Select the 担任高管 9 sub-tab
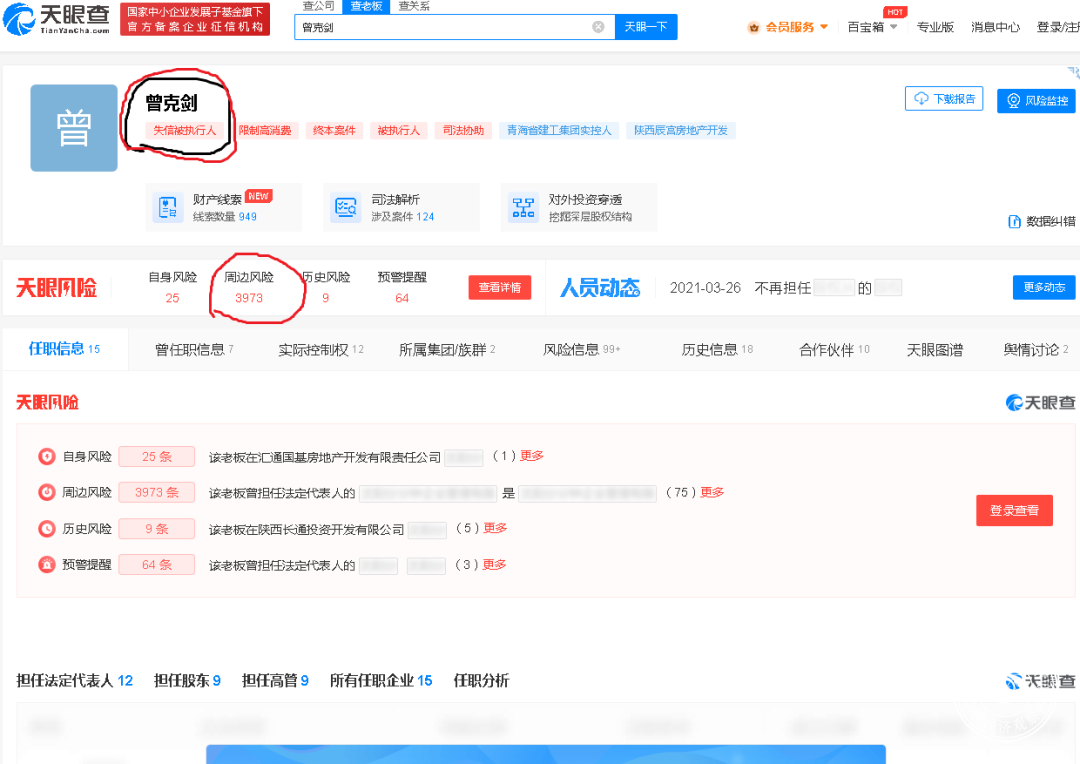The image size is (1080, 764). point(276,681)
